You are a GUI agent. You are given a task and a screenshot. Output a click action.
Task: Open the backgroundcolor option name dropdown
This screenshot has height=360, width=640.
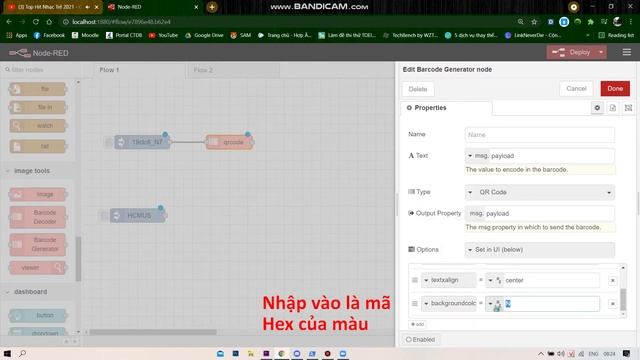point(448,304)
